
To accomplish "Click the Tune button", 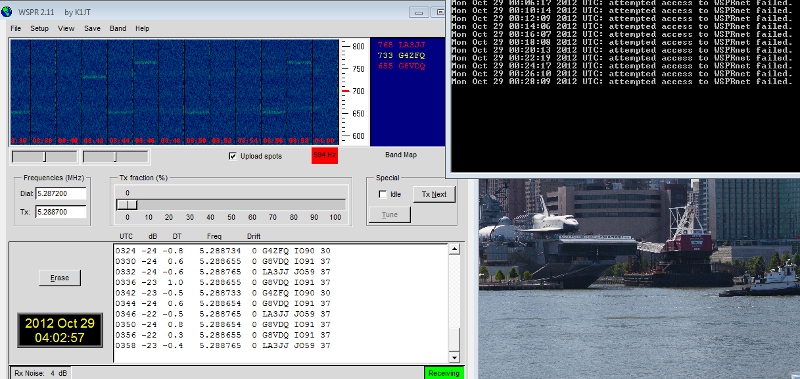I will pyautogui.click(x=389, y=215).
